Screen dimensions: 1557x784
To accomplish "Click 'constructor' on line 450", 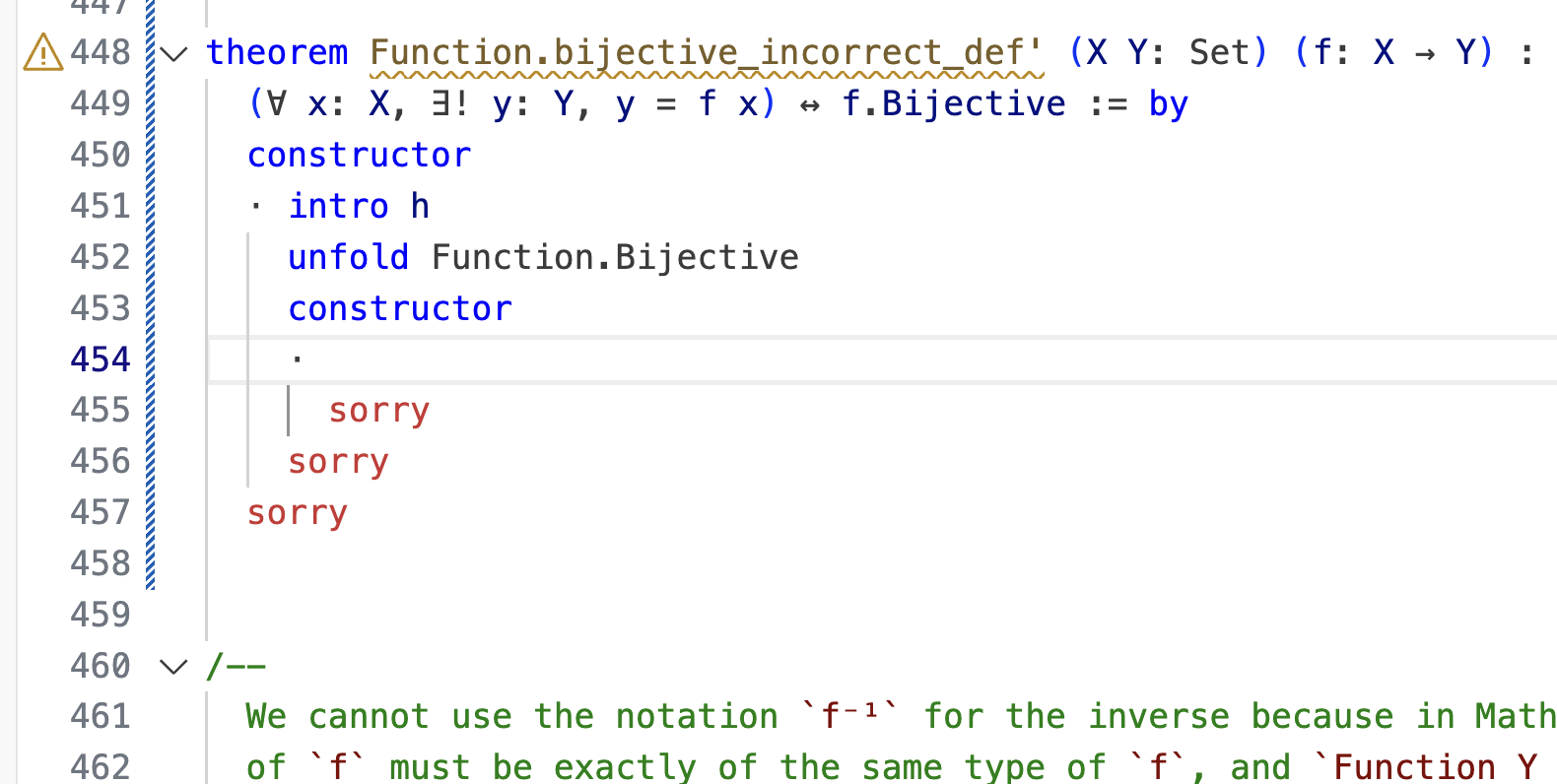I will point(359,155).
